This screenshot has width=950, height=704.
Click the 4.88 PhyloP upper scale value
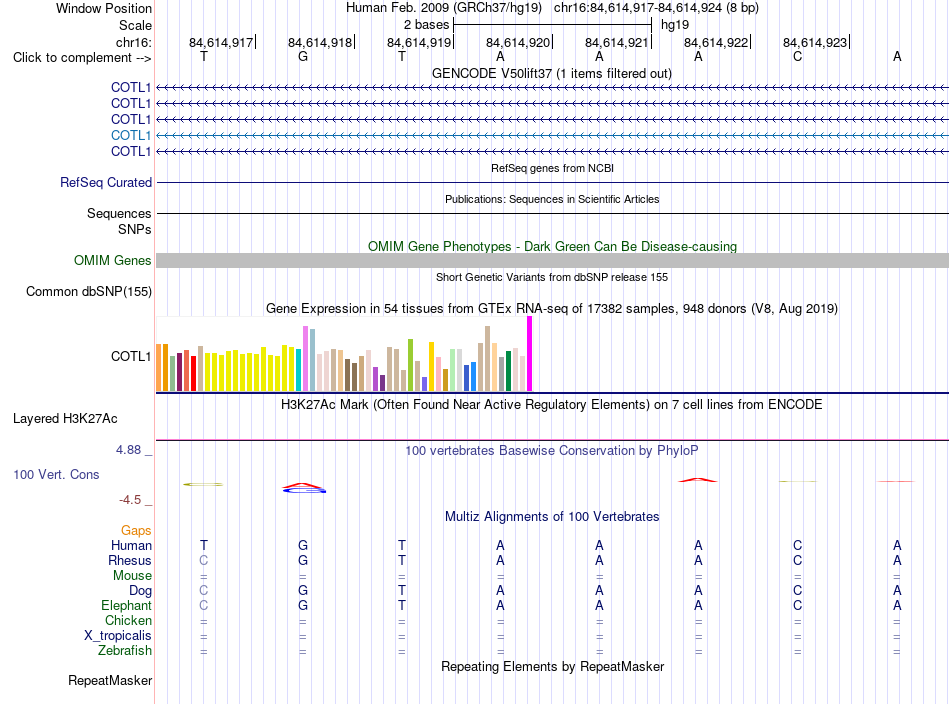click(128, 450)
